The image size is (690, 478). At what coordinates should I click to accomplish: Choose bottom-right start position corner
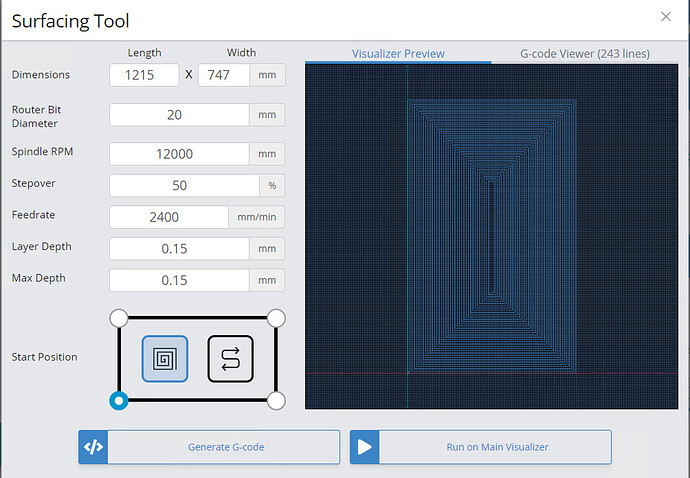coord(276,401)
